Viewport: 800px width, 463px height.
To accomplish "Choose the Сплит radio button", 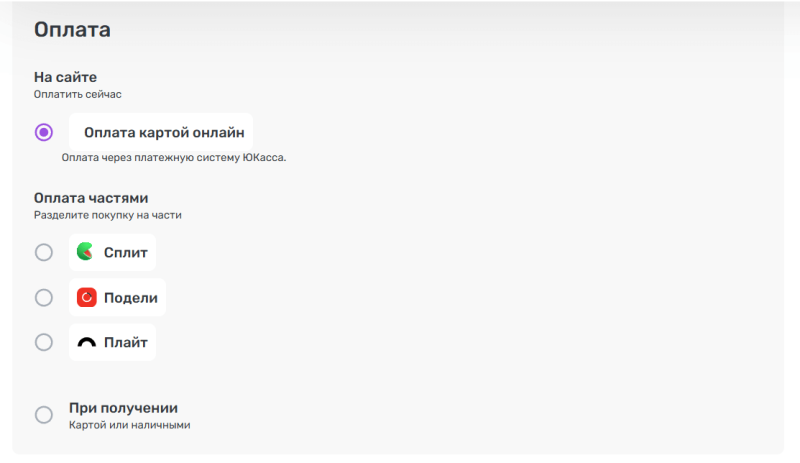I will pyautogui.click(x=44, y=252).
